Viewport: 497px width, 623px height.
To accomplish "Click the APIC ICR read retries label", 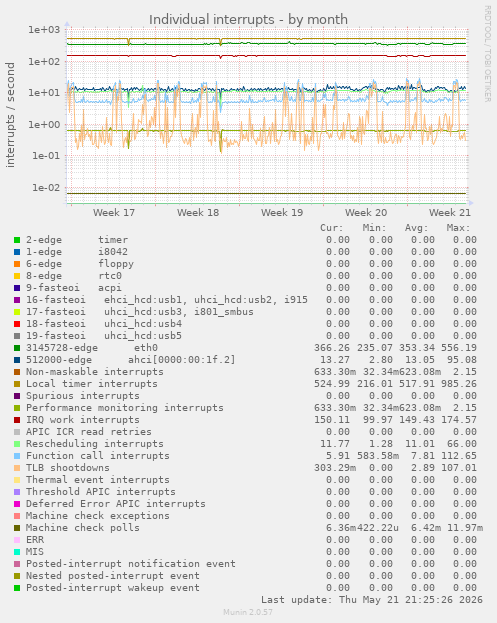I will tap(89, 432).
